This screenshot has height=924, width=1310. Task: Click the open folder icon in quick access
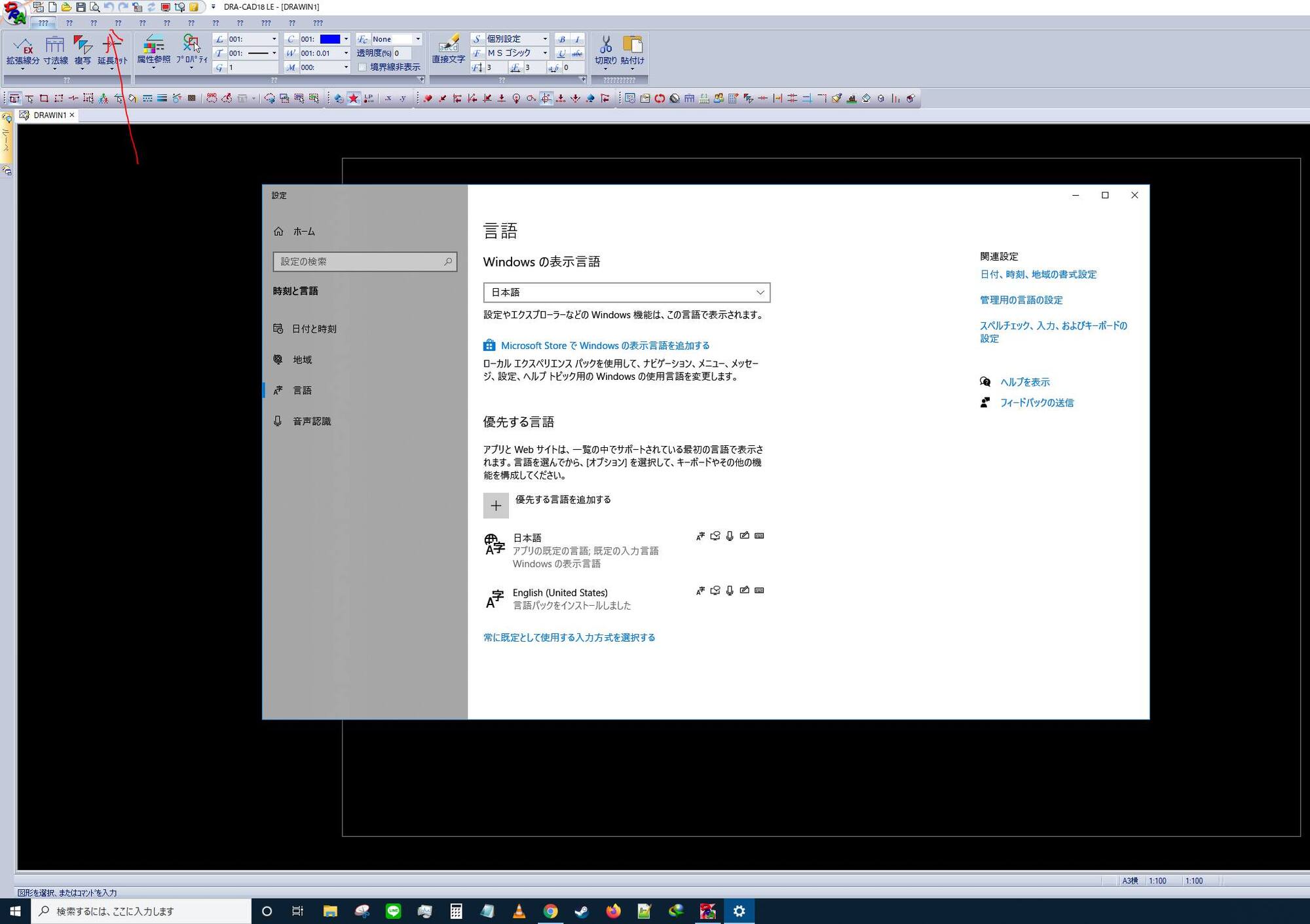pyautogui.click(x=66, y=7)
